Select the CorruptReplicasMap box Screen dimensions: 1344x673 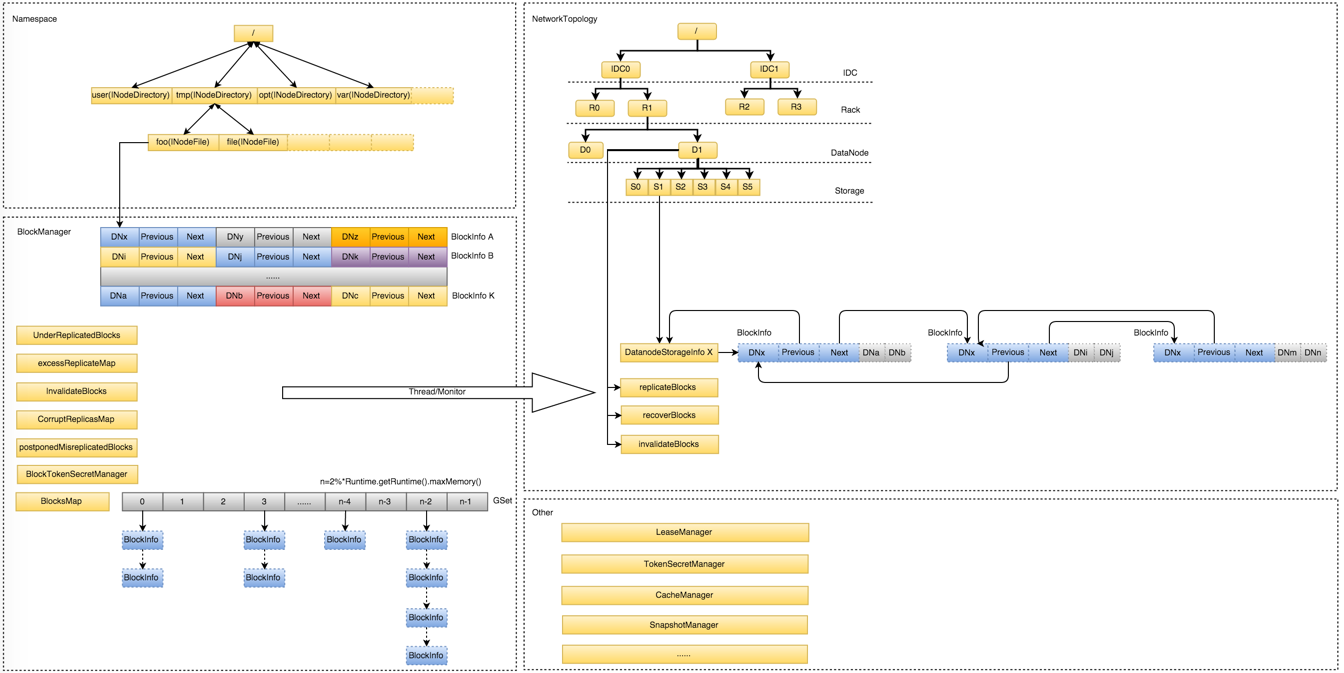click(77, 419)
